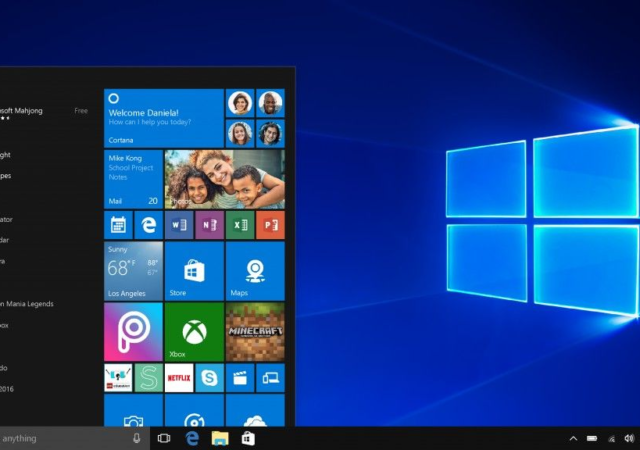The height and width of the screenshot is (450, 640).
Task: Click the microphone icon in search box
Action: (x=137, y=438)
